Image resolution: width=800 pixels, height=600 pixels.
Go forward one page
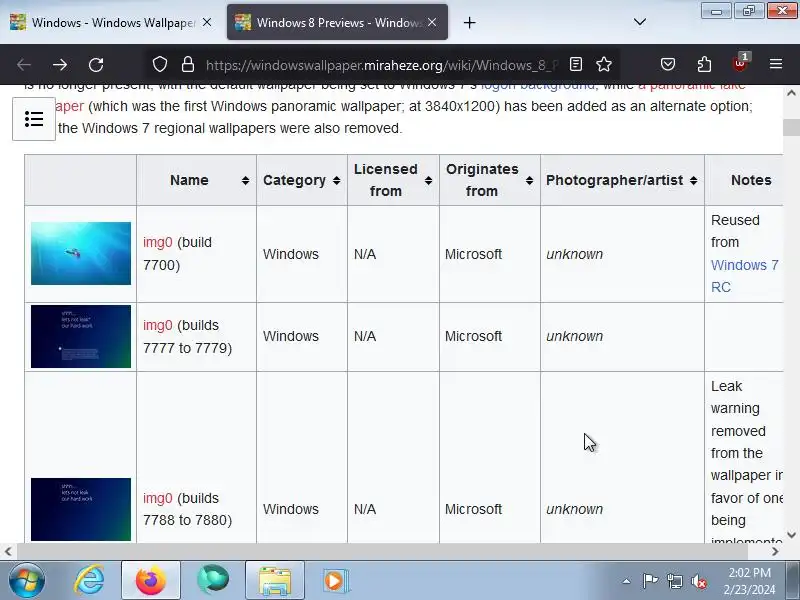pyautogui.click(x=60, y=65)
